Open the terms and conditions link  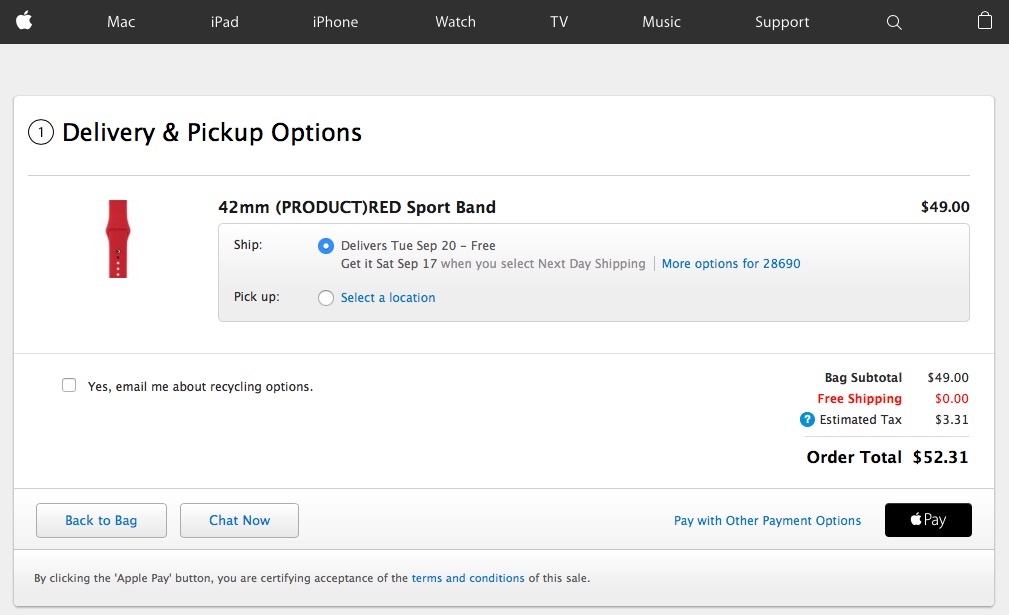pyautogui.click(x=468, y=578)
